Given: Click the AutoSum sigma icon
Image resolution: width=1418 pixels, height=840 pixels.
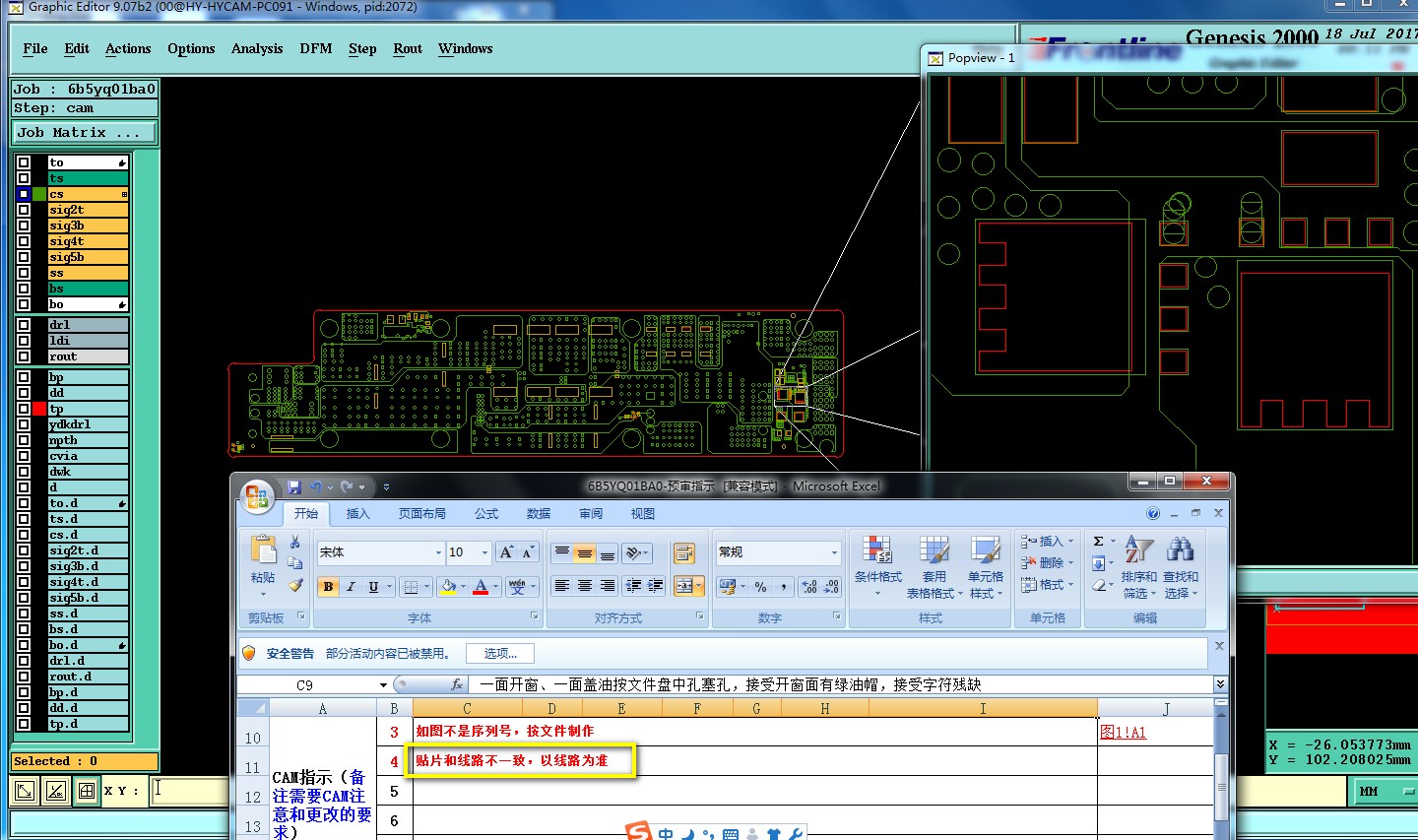Looking at the screenshot, I should 1098,542.
